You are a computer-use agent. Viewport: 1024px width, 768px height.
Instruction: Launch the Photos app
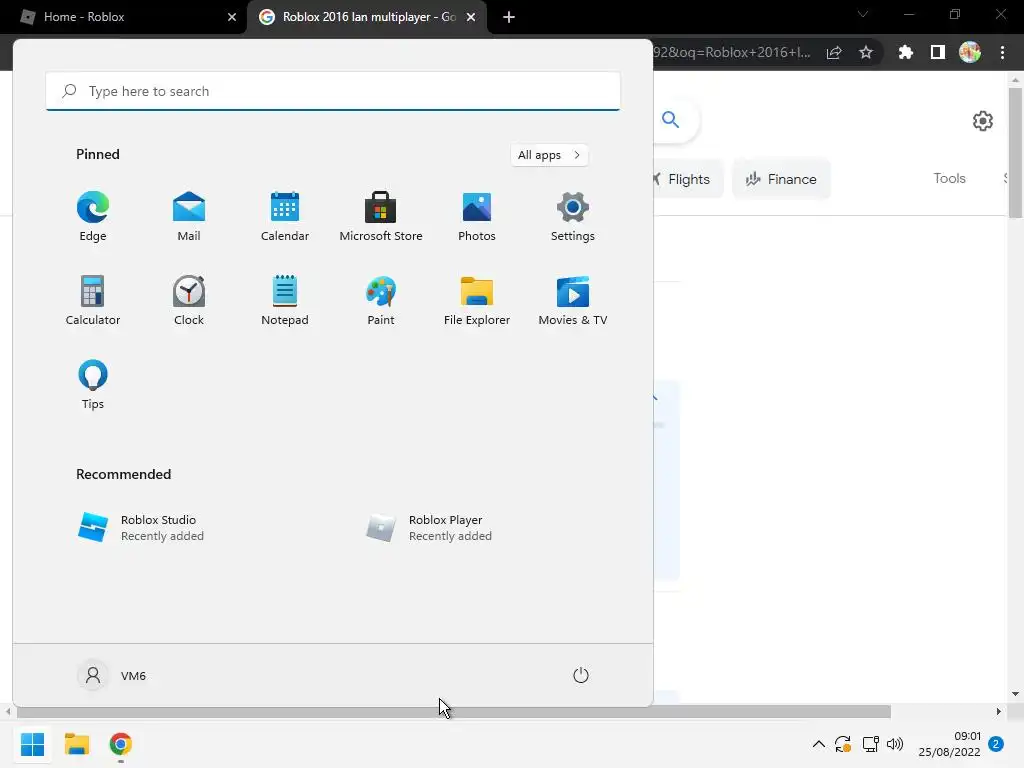(x=477, y=217)
